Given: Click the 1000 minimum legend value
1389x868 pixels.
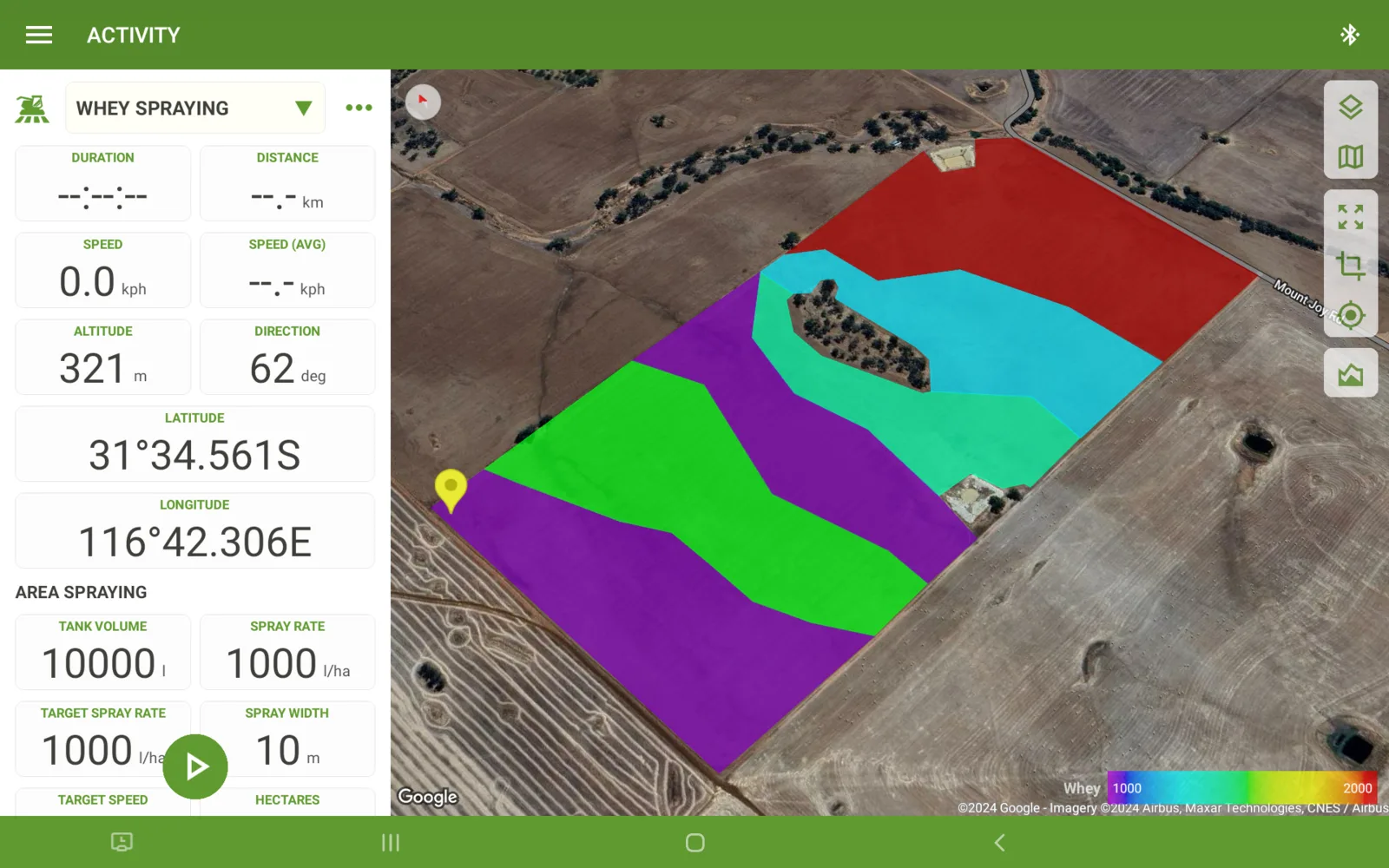Looking at the screenshot, I should (1127, 788).
